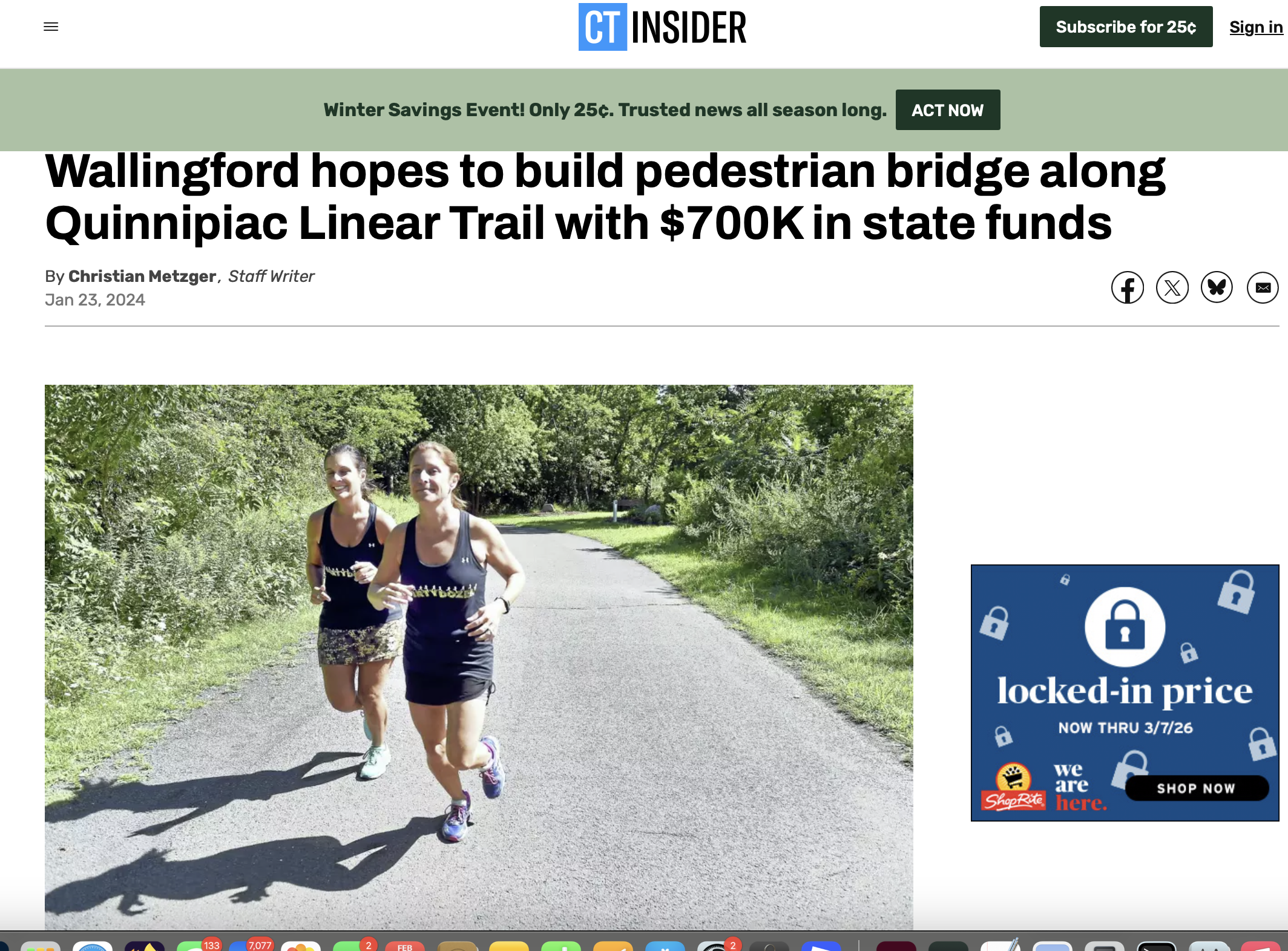Screen dimensions: 1288x951
Task: Open the hamburger navigation menu
Action: coord(51,27)
